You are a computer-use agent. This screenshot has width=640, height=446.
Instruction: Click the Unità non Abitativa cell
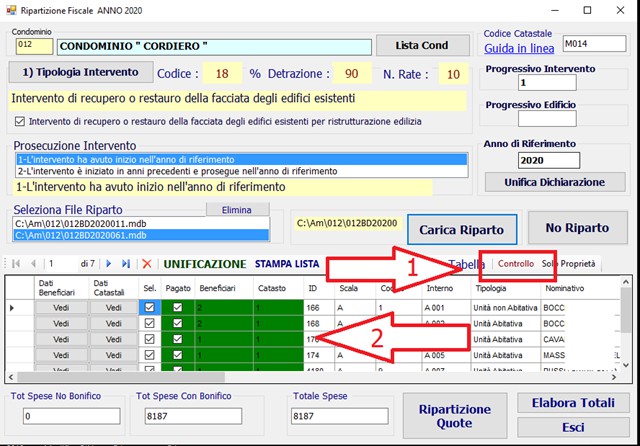(x=506, y=308)
